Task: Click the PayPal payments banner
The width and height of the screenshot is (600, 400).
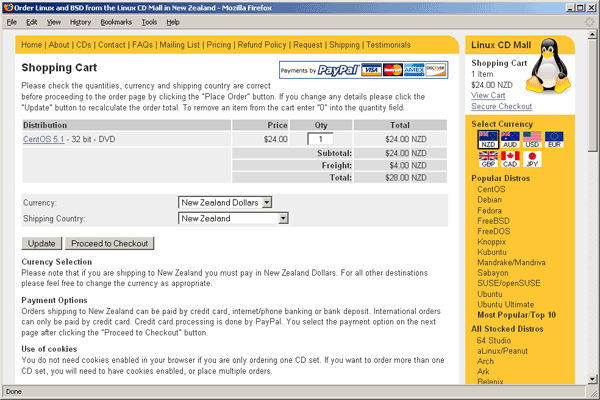Action: point(364,70)
